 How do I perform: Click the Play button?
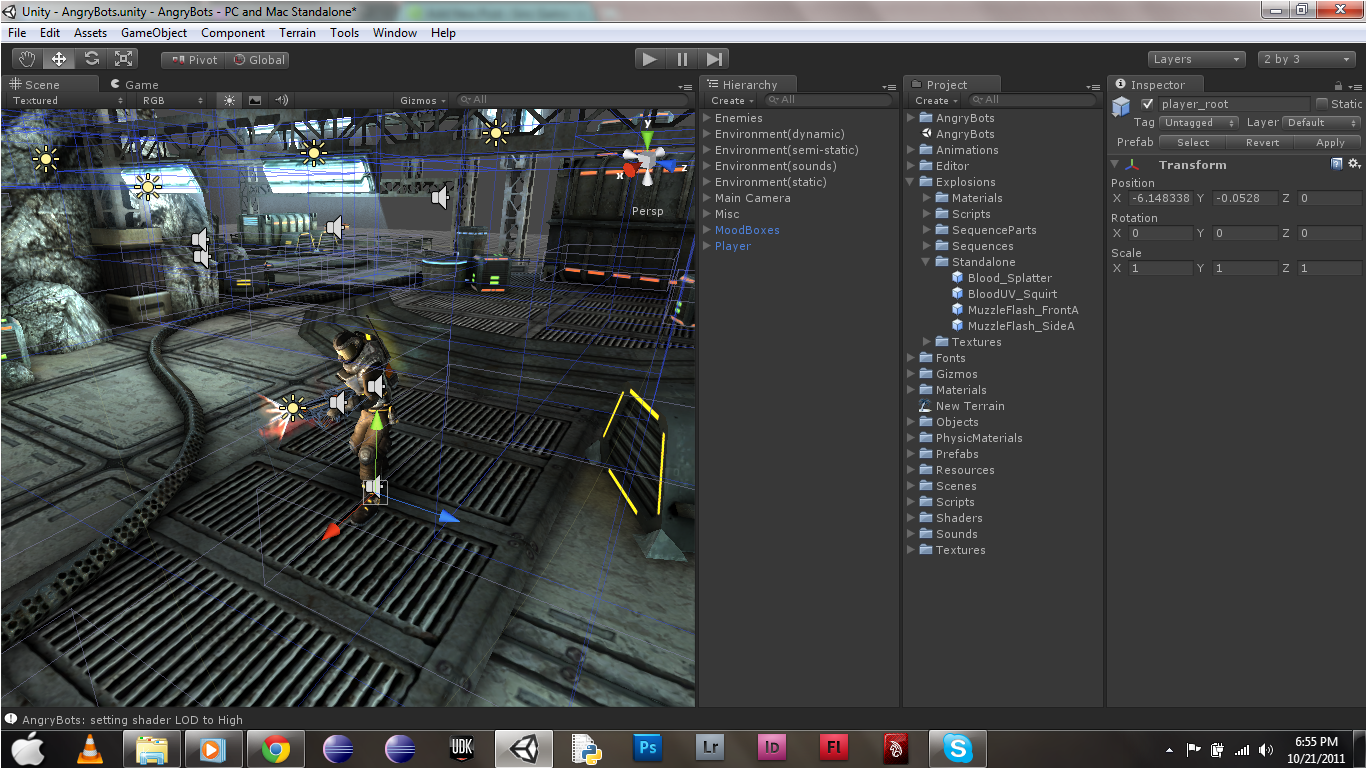pyautogui.click(x=650, y=59)
